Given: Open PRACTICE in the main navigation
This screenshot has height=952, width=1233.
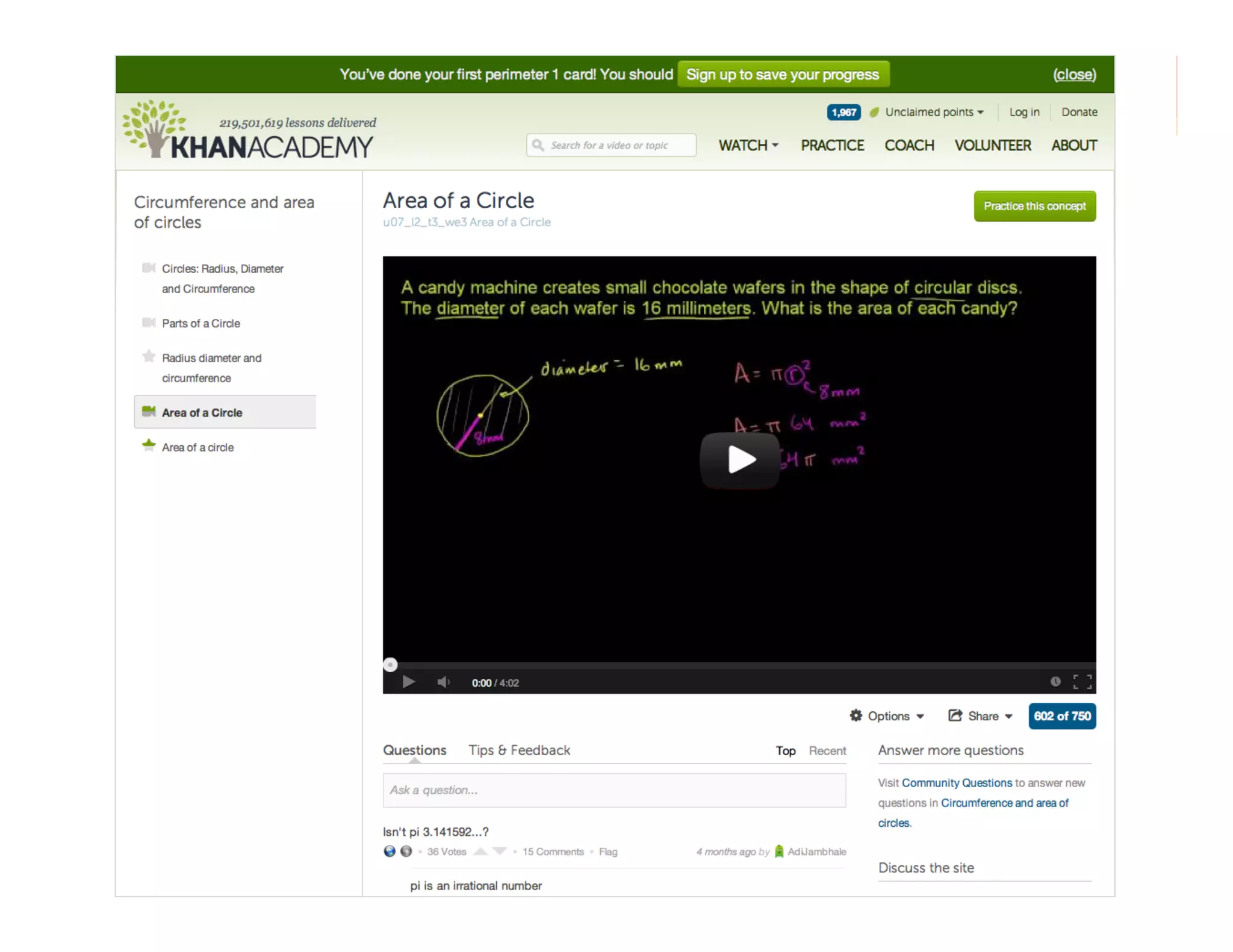Looking at the screenshot, I should (x=832, y=146).
